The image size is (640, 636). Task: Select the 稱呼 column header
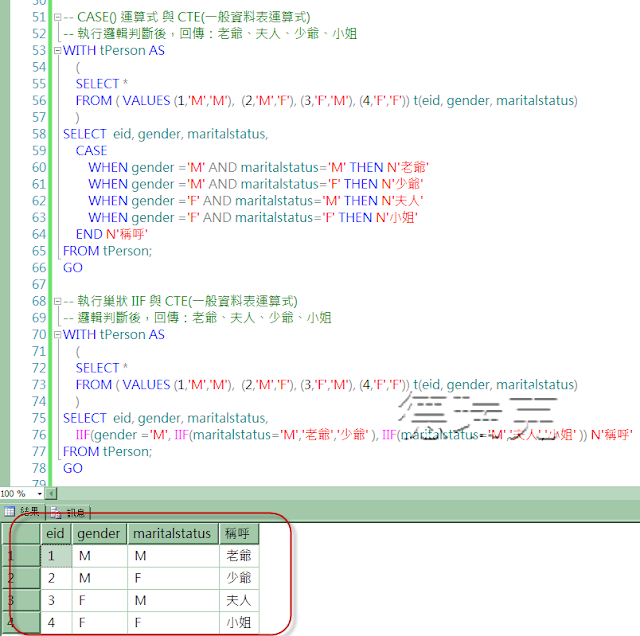point(239,534)
